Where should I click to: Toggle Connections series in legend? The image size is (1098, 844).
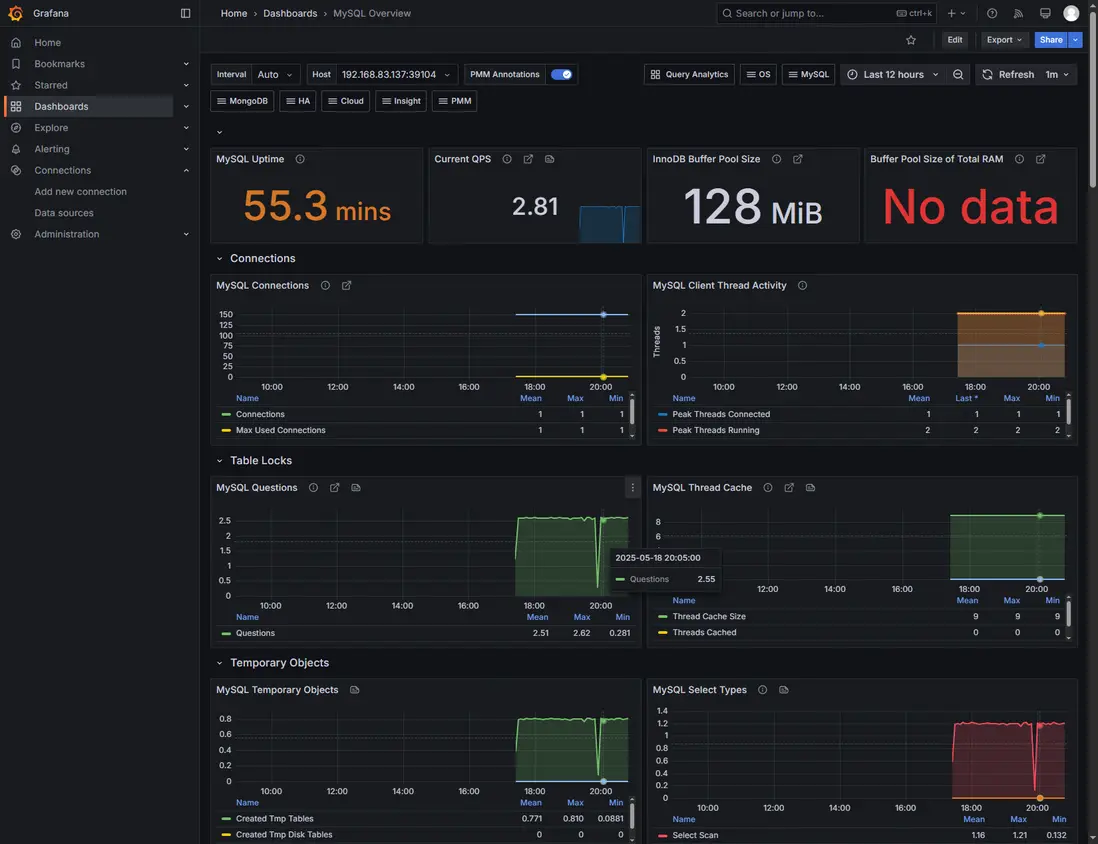click(260, 414)
